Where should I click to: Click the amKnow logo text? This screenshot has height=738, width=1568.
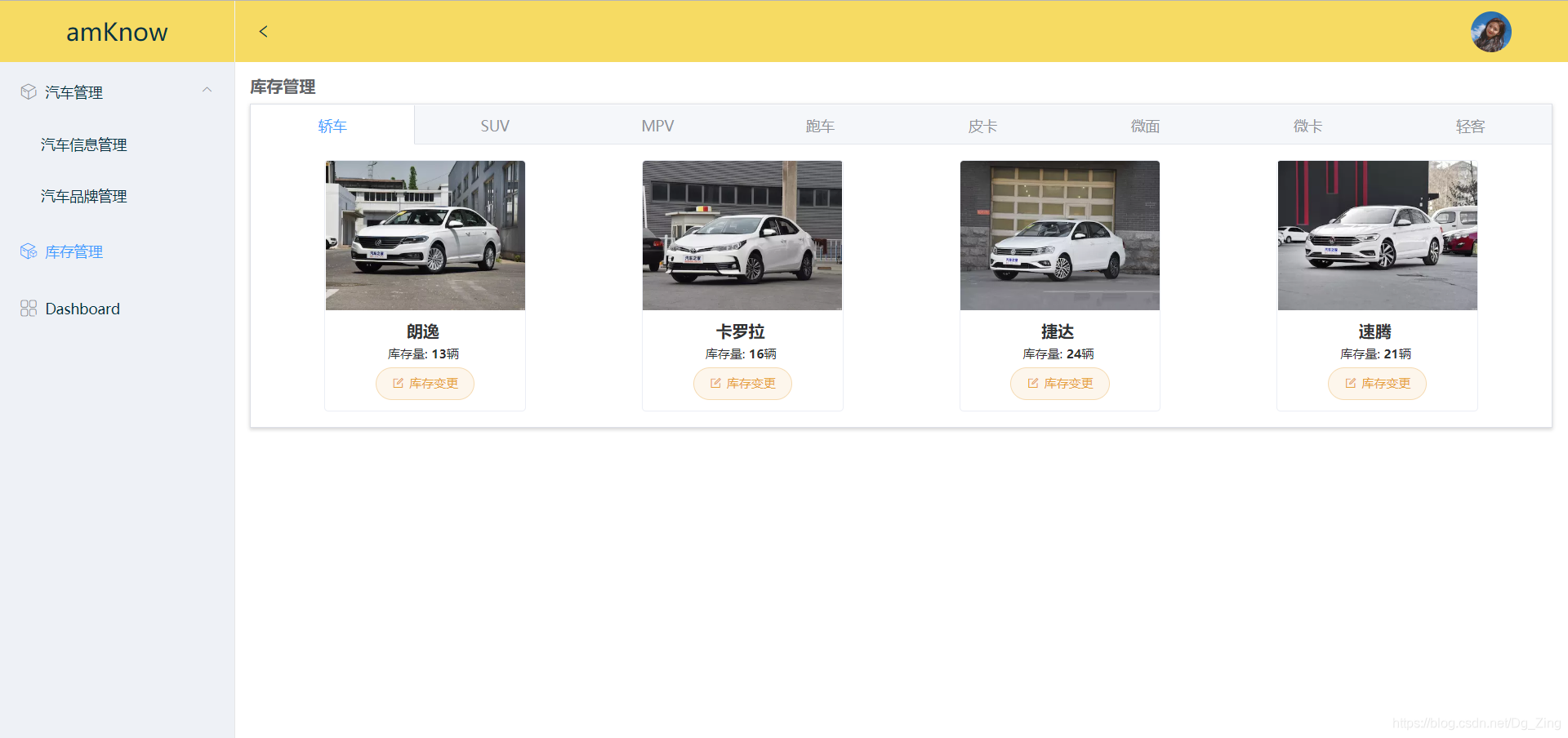click(117, 32)
